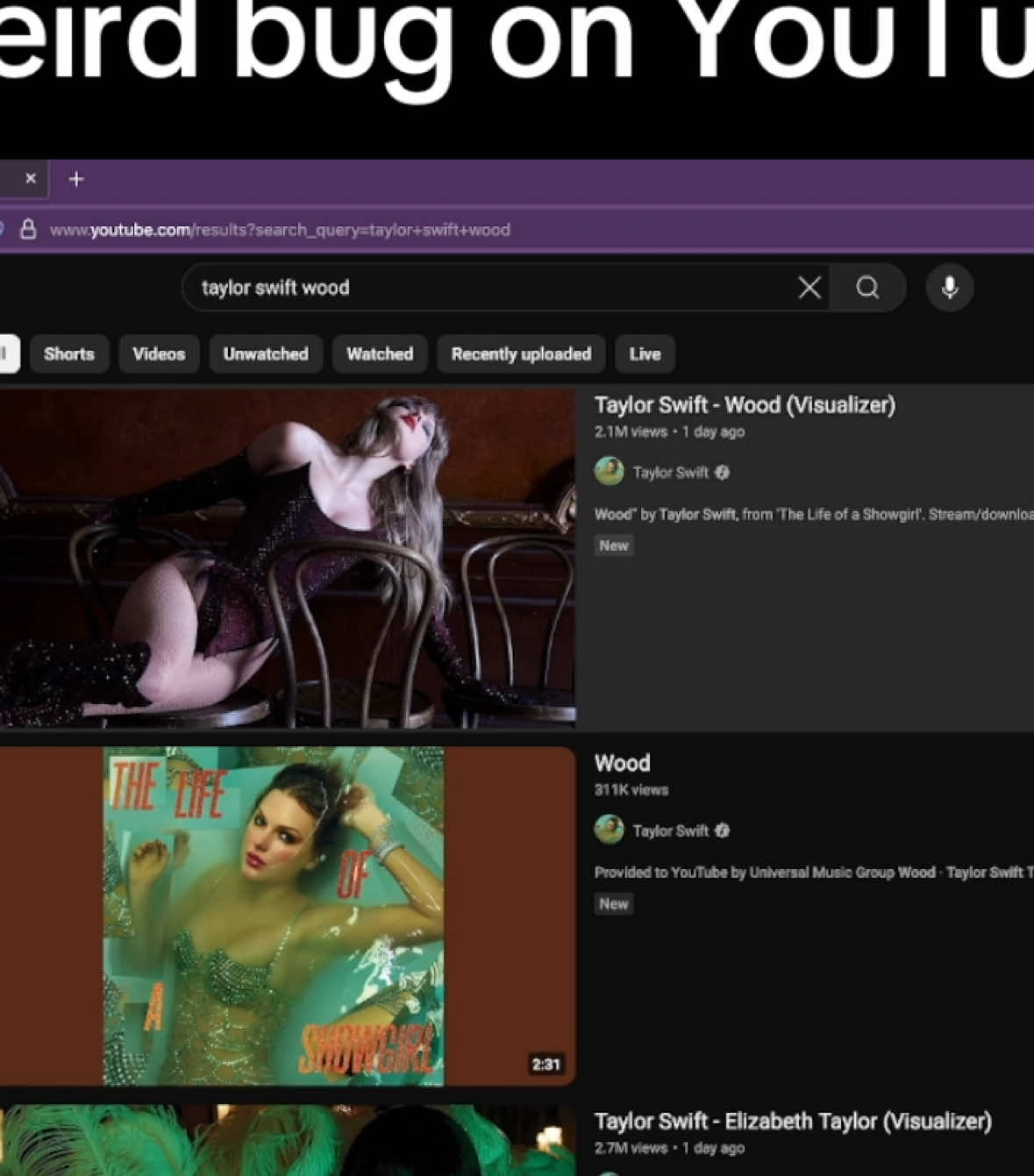Screen dimensions: 1034x1176
Task: Select the Recently uploaded filter chip
Action: [x=521, y=354]
